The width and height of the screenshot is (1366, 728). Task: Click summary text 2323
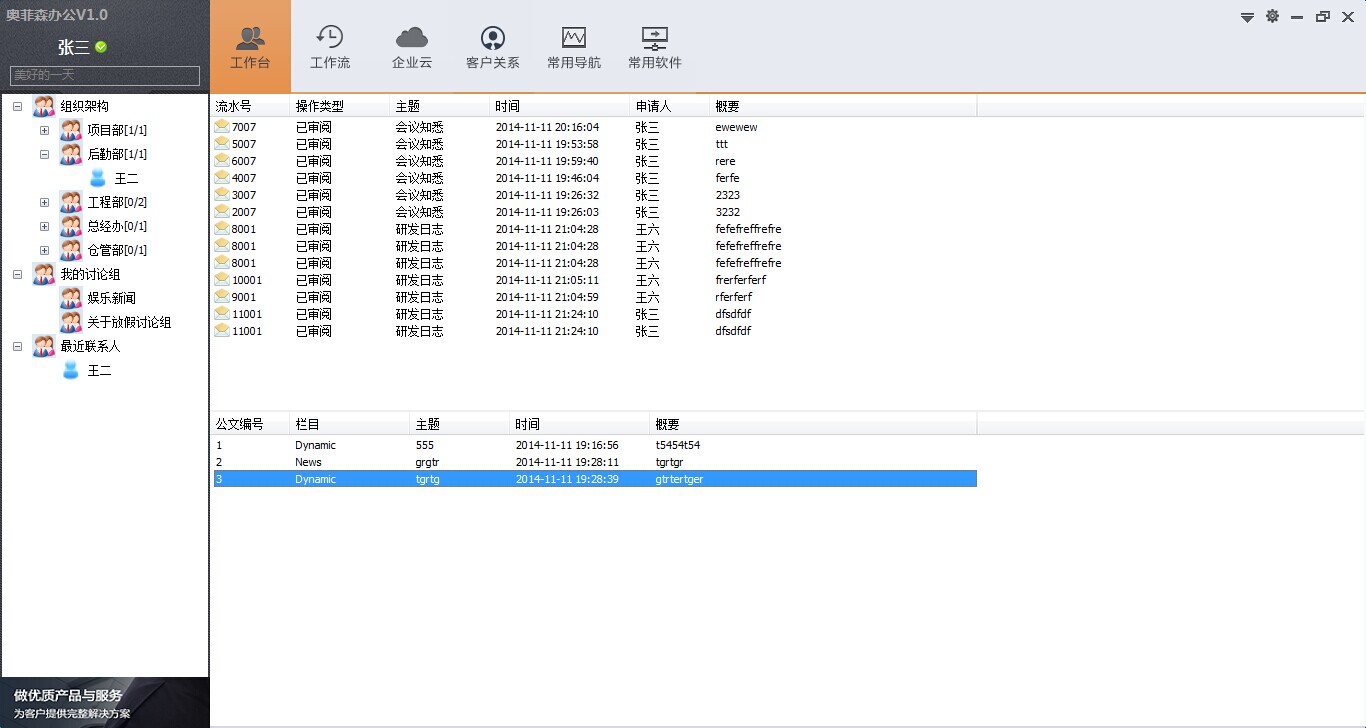point(728,195)
